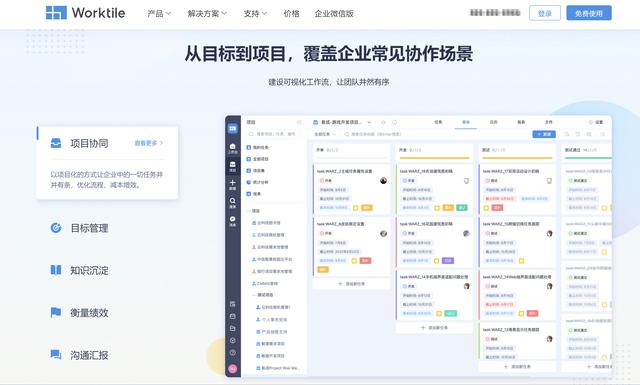Add new task below task-WARZ_14 card
The image size is (640, 385).
[x=434, y=327]
